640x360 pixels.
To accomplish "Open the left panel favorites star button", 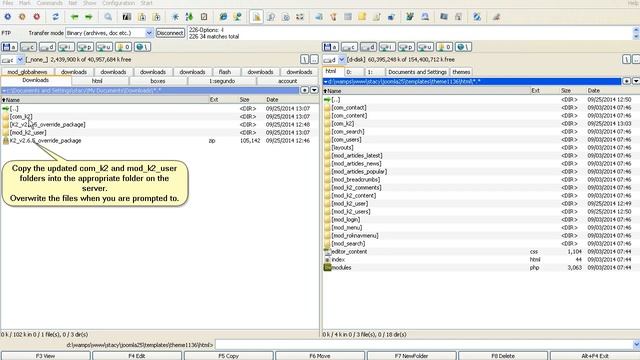I will click(x=304, y=90).
